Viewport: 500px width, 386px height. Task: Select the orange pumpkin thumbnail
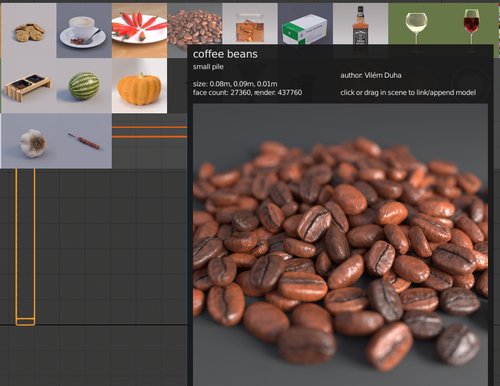139,86
